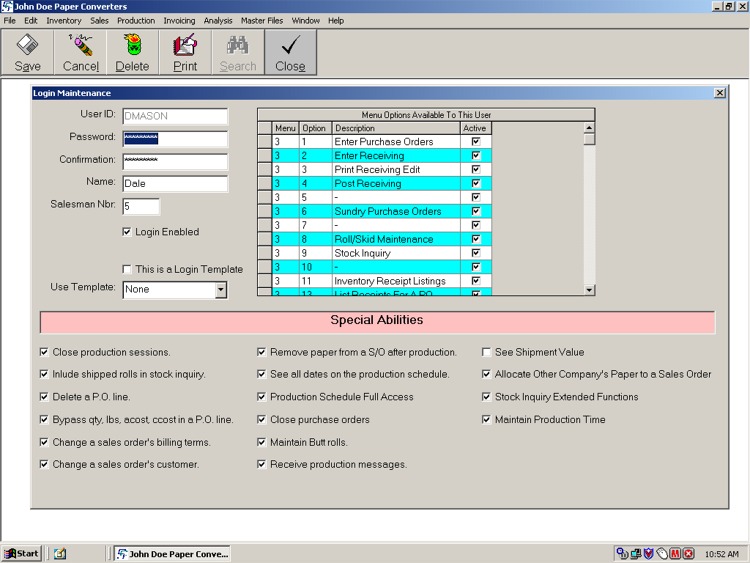Click in the Password field
The height and width of the screenshot is (563, 750).
coord(175,139)
